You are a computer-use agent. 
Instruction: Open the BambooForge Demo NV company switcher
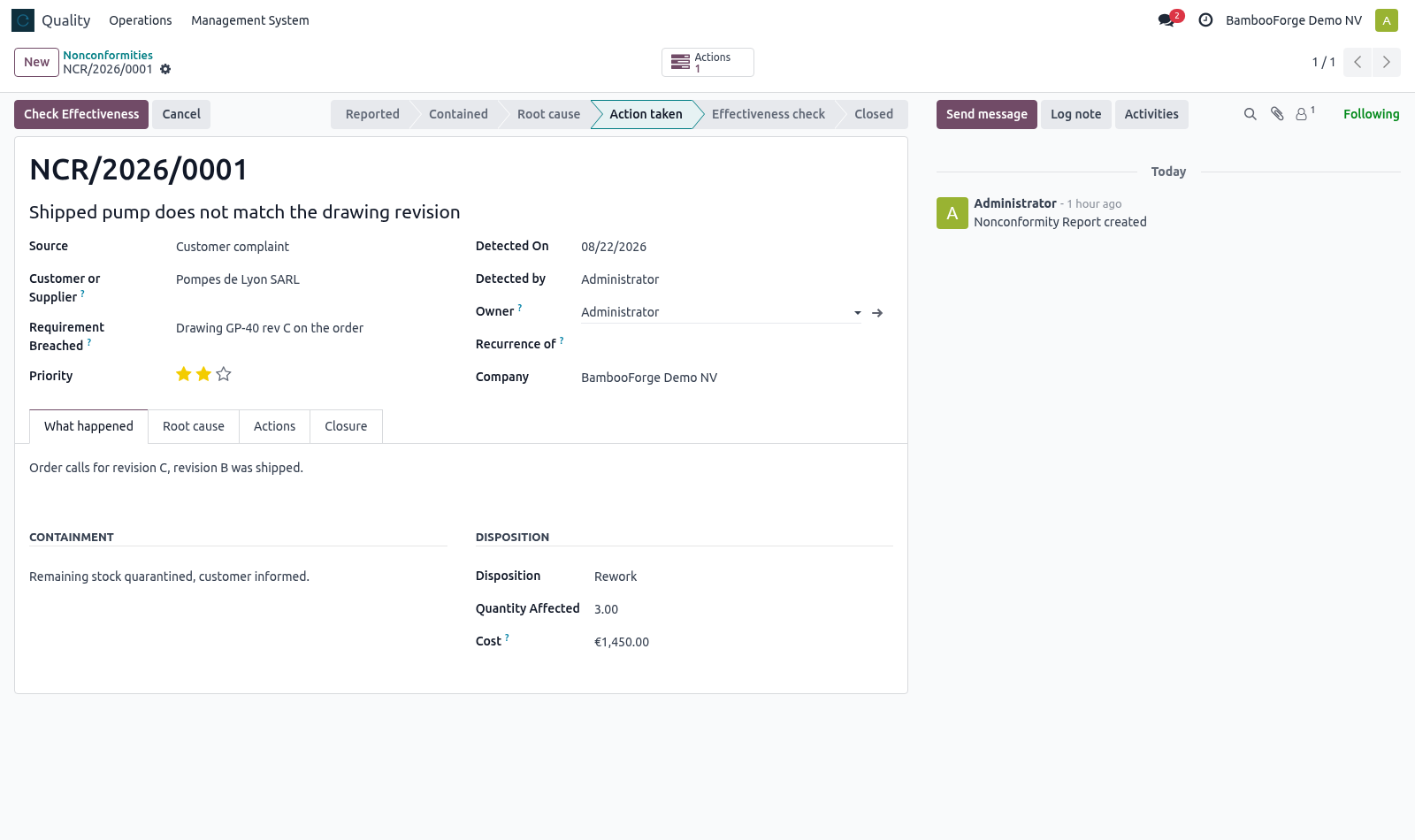(x=1294, y=20)
